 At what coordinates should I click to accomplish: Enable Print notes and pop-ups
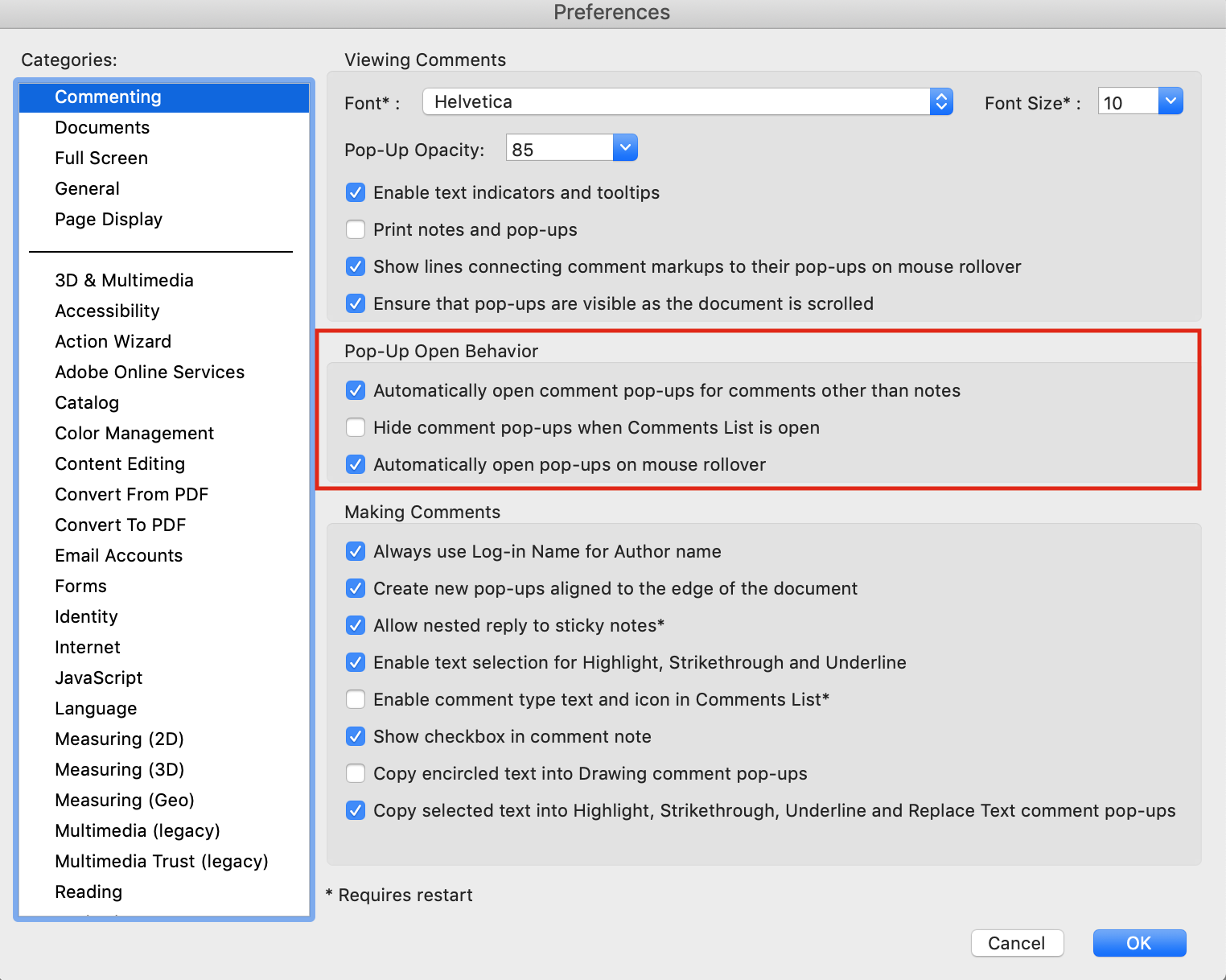[356, 229]
